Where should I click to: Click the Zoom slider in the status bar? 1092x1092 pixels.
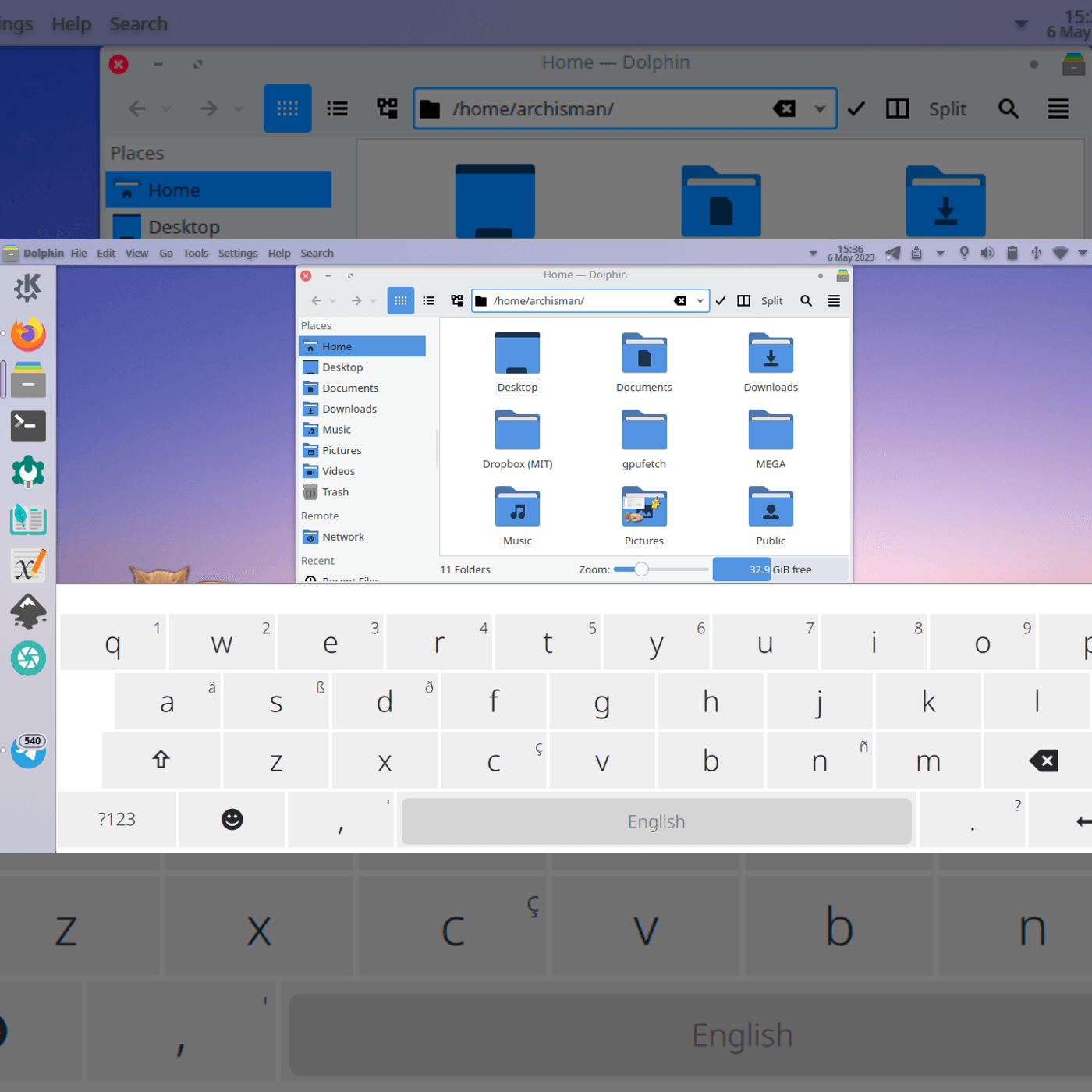[x=661, y=569]
